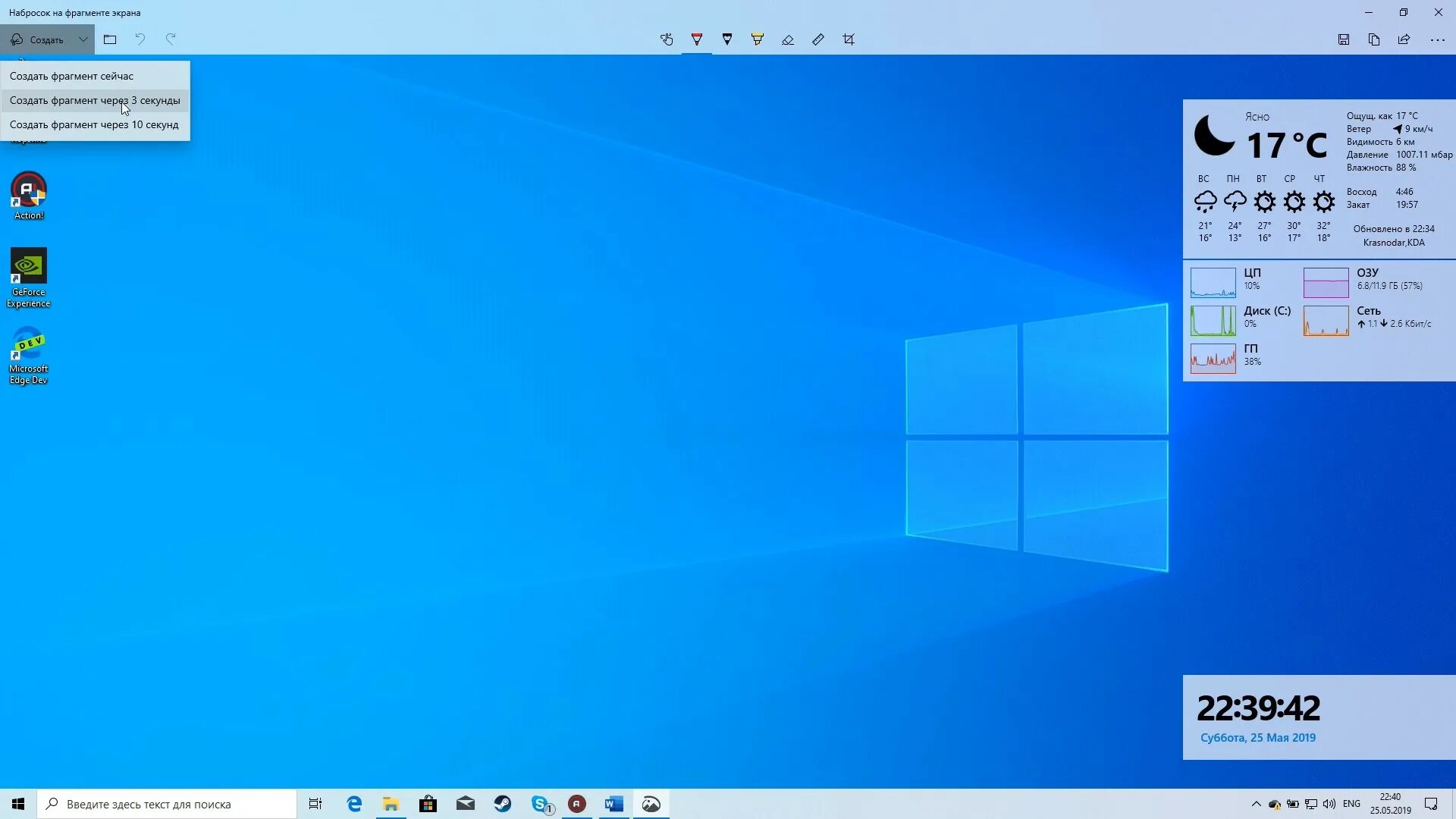Copy the snip to clipboard
Screen dimensions: 1456x819
tap(1374, 39)
